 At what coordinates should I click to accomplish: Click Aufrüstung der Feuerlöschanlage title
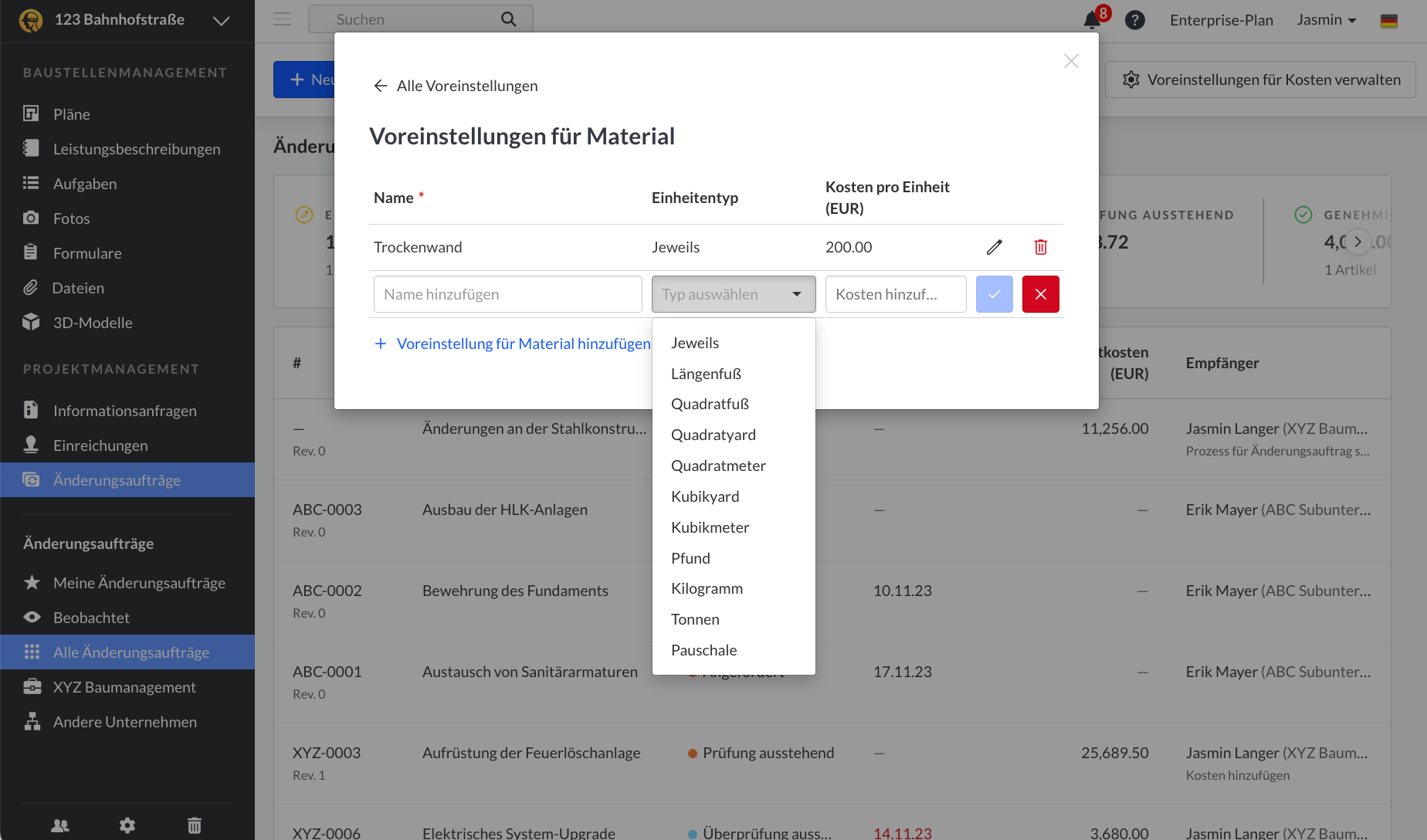531,753
